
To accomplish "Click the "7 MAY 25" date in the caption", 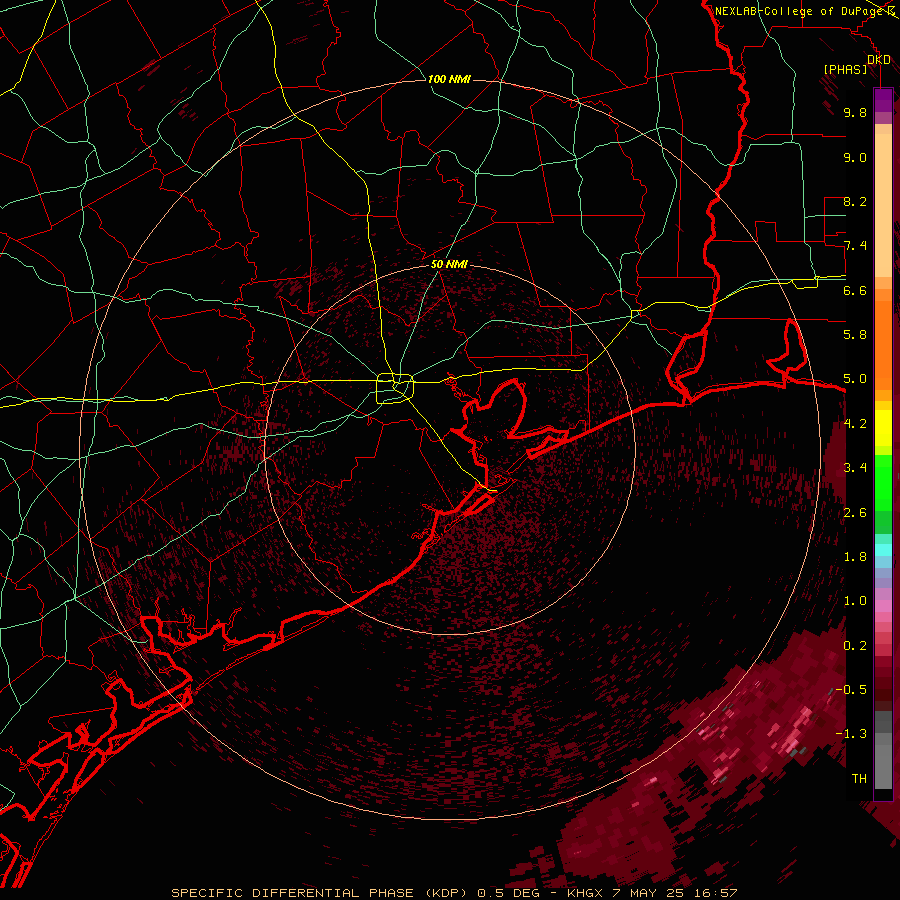I will [x=649, y=893].
